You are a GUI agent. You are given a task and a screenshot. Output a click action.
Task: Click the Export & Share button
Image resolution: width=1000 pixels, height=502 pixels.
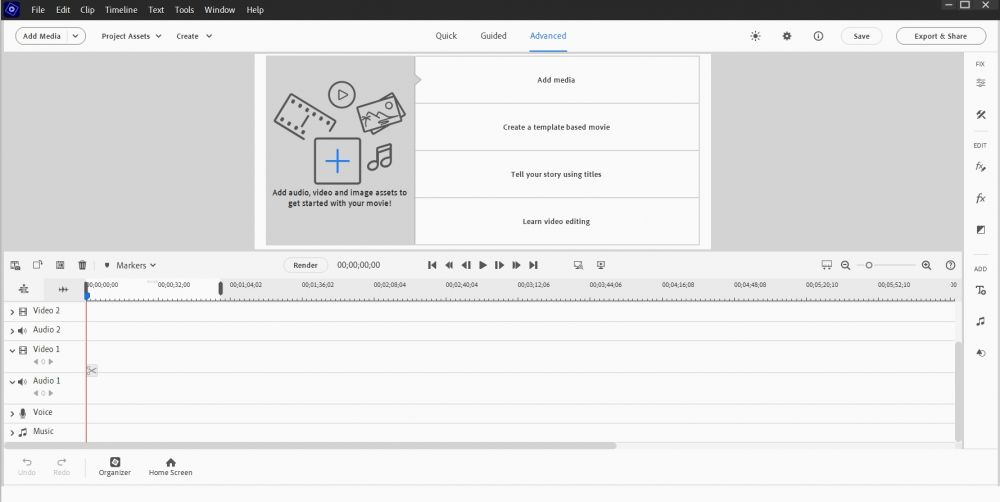point(940,36)
